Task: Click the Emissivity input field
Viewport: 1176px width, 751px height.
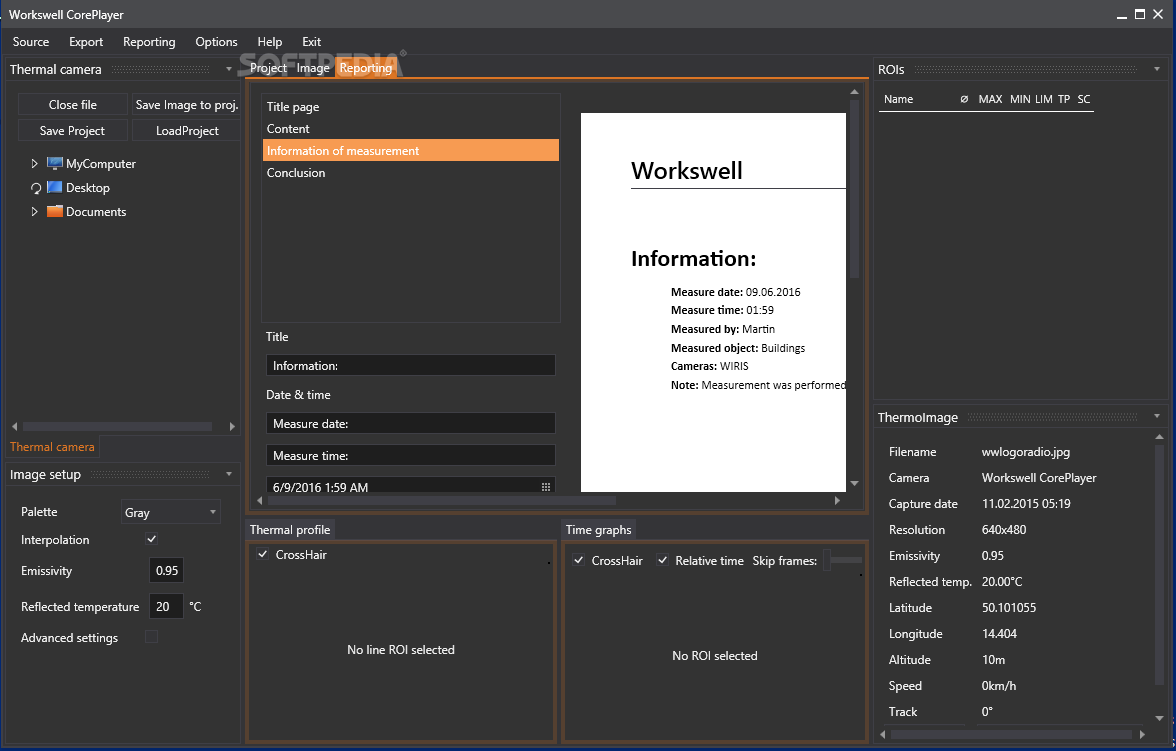Action: 166,570
